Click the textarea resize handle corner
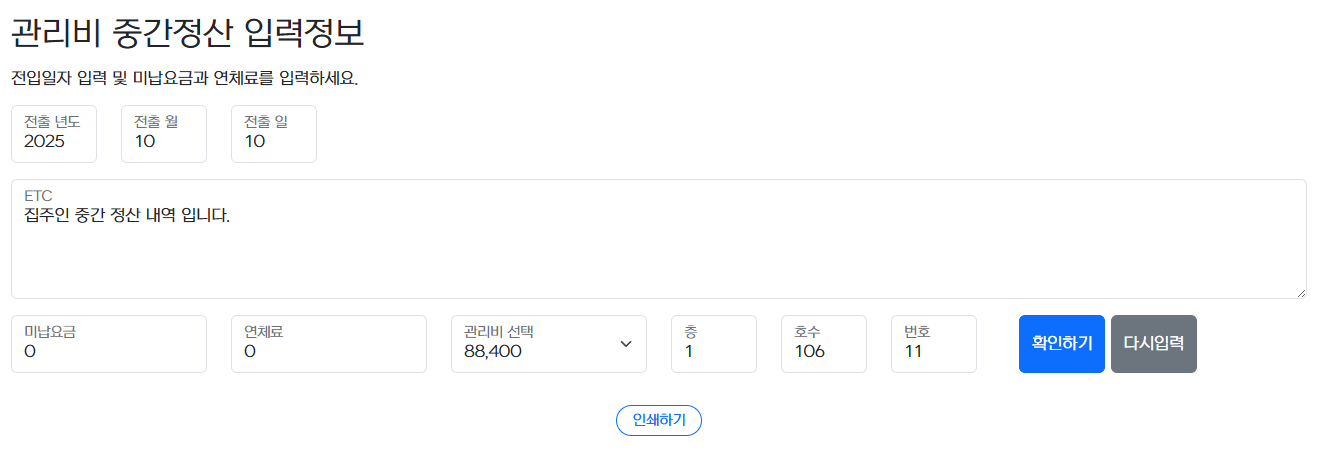The image size is (1323, 450). (1300, 292)
